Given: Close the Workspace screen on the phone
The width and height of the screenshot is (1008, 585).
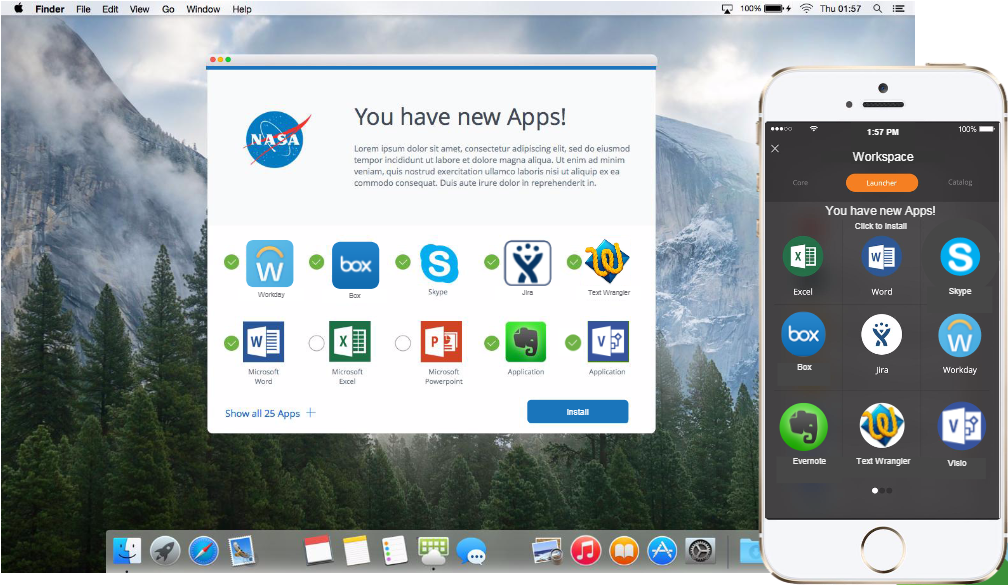Looking at the screenshot, I should 775,148.
